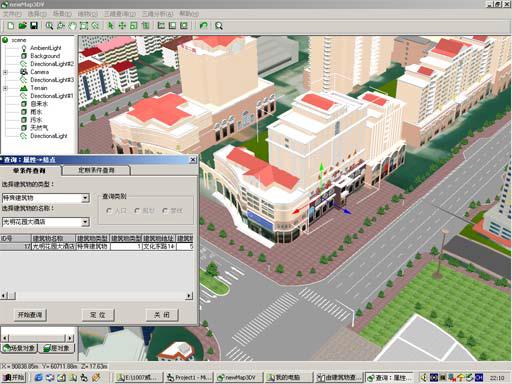Viewport: 512px width, 384px height.
Task: Click the New file toolbar icon
Action: tap(11, 26)
